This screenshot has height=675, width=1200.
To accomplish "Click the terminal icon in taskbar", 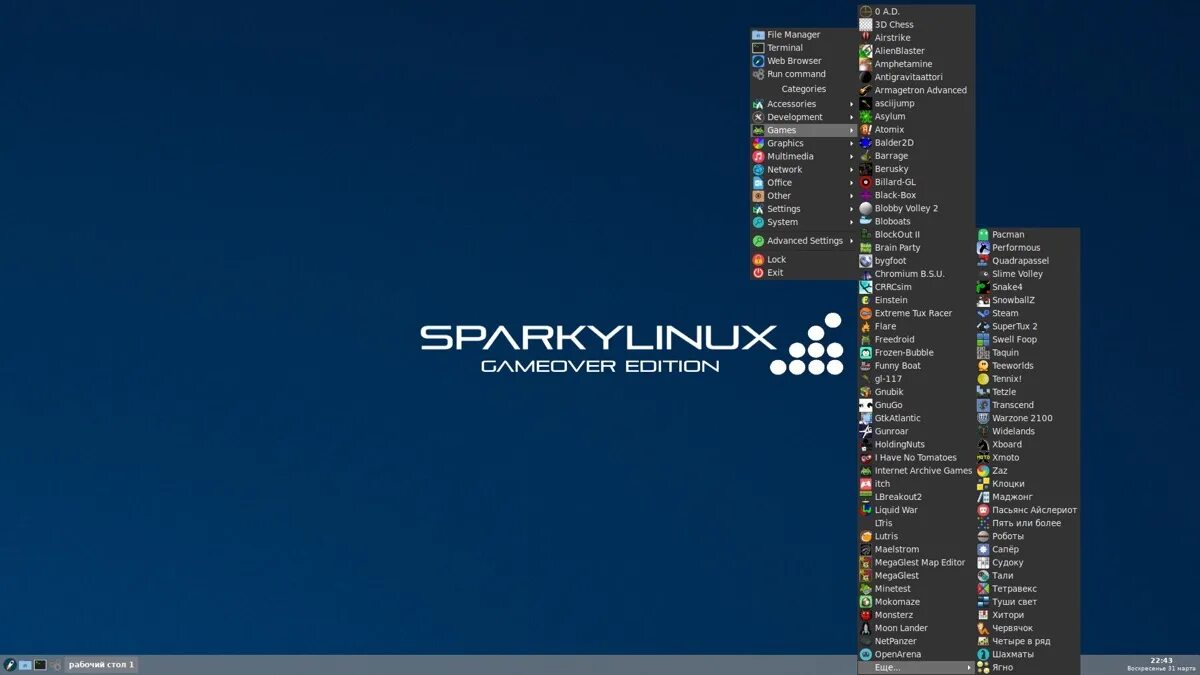I will click(40, 664).
